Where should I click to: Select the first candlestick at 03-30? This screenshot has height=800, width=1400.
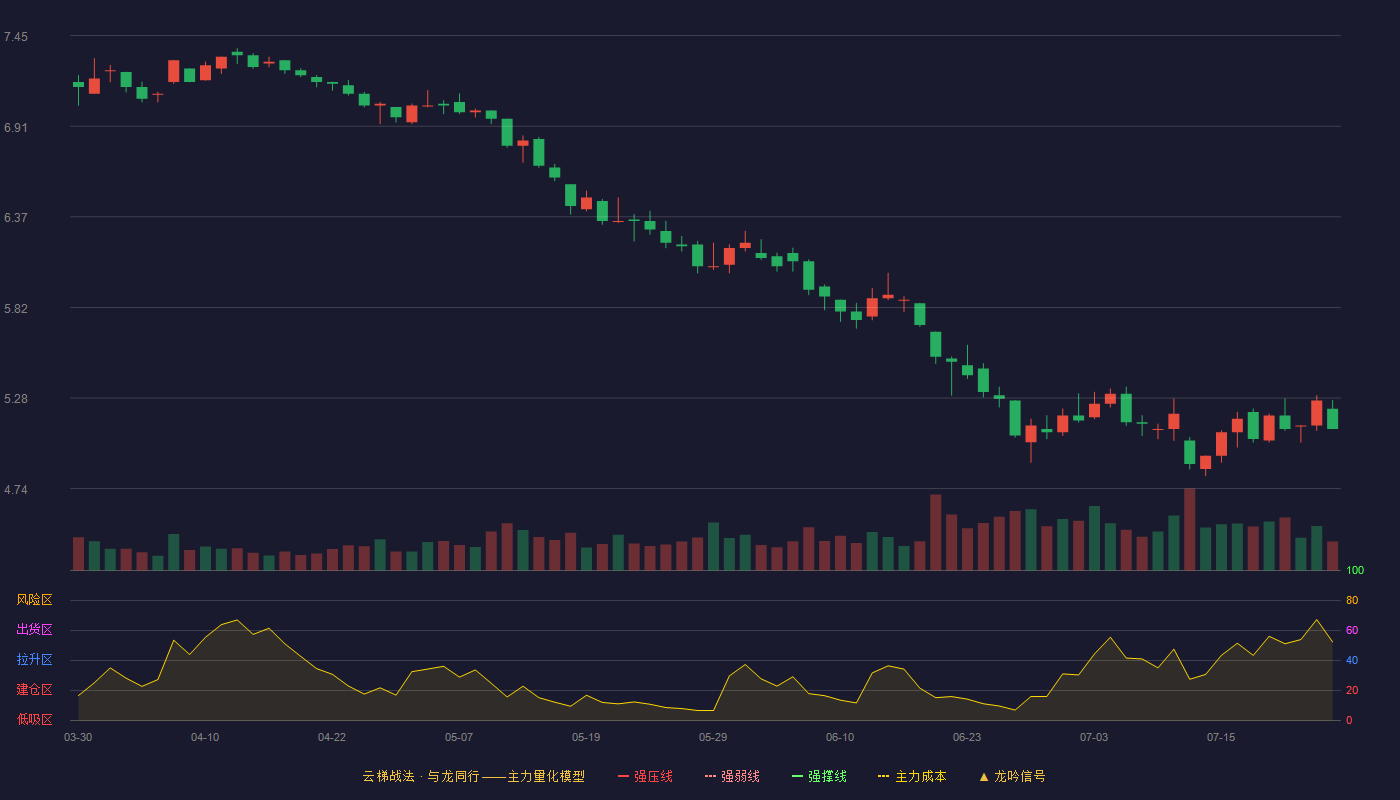(78, 85)
